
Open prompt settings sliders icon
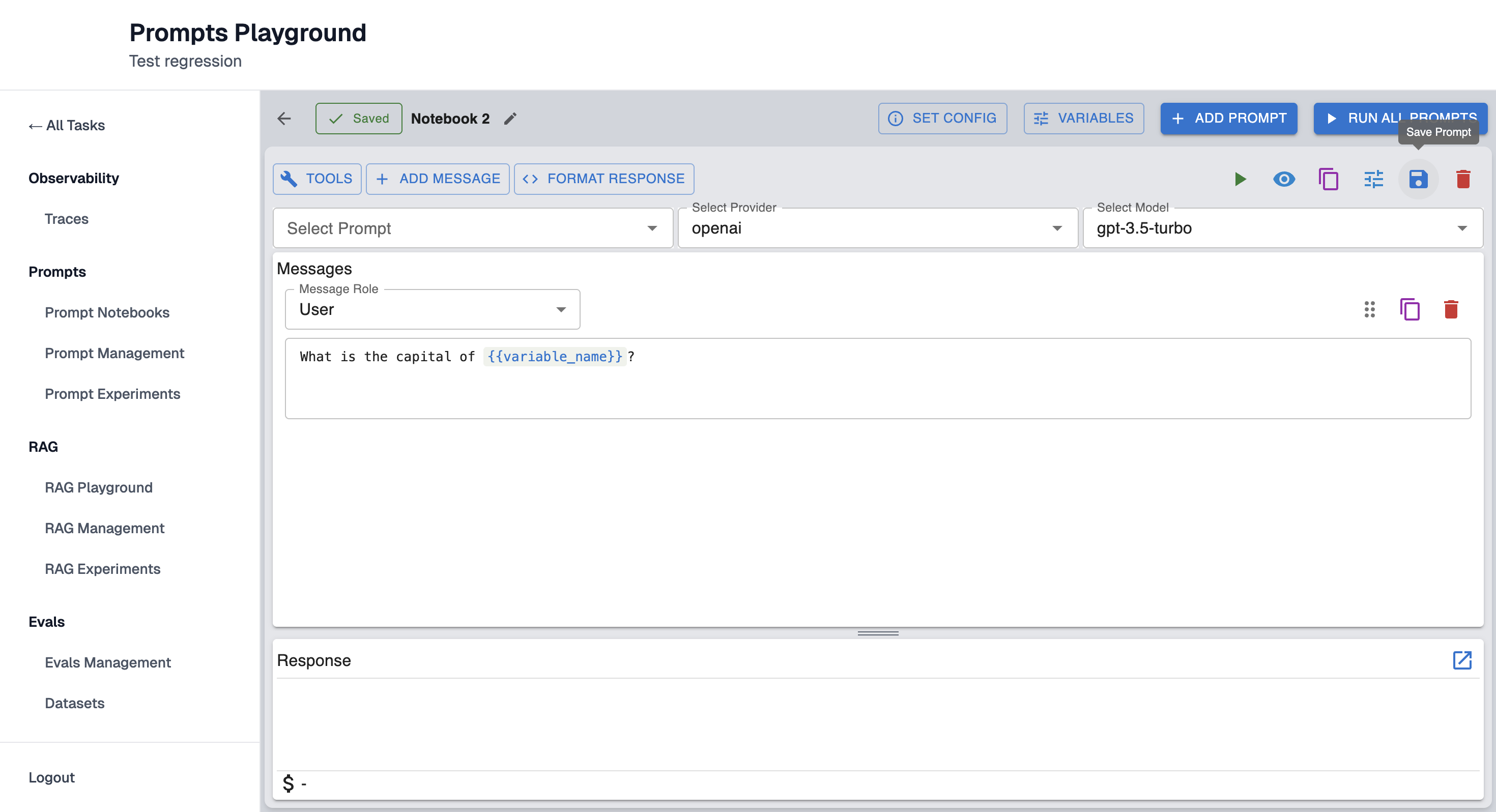[1373, 179]
